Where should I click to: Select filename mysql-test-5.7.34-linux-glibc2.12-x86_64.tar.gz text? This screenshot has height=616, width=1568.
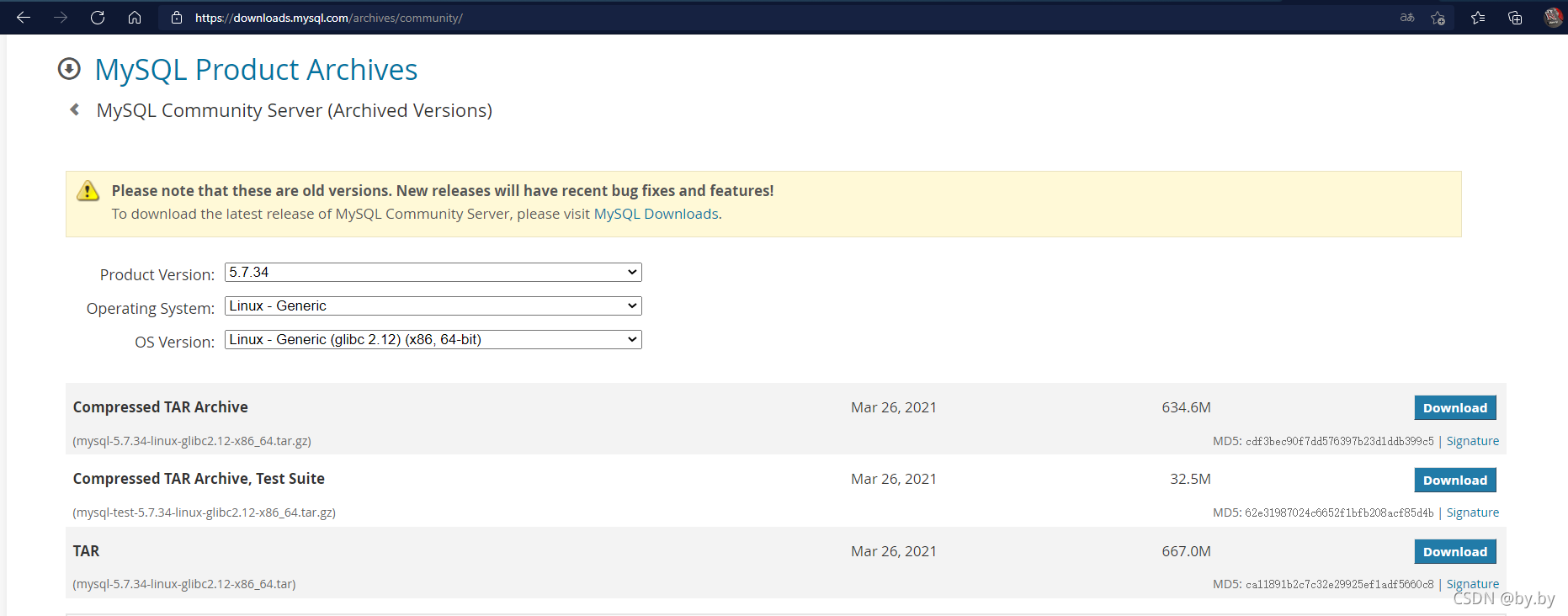click(205, 512)
